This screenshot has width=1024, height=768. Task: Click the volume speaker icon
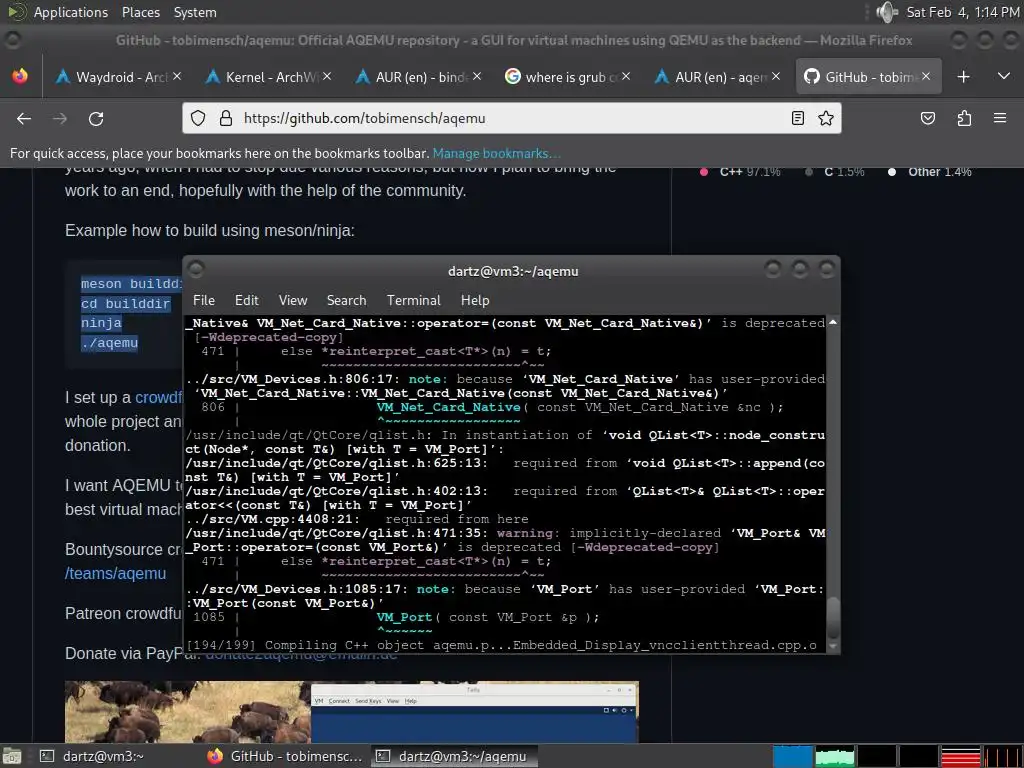coord(886,12)
